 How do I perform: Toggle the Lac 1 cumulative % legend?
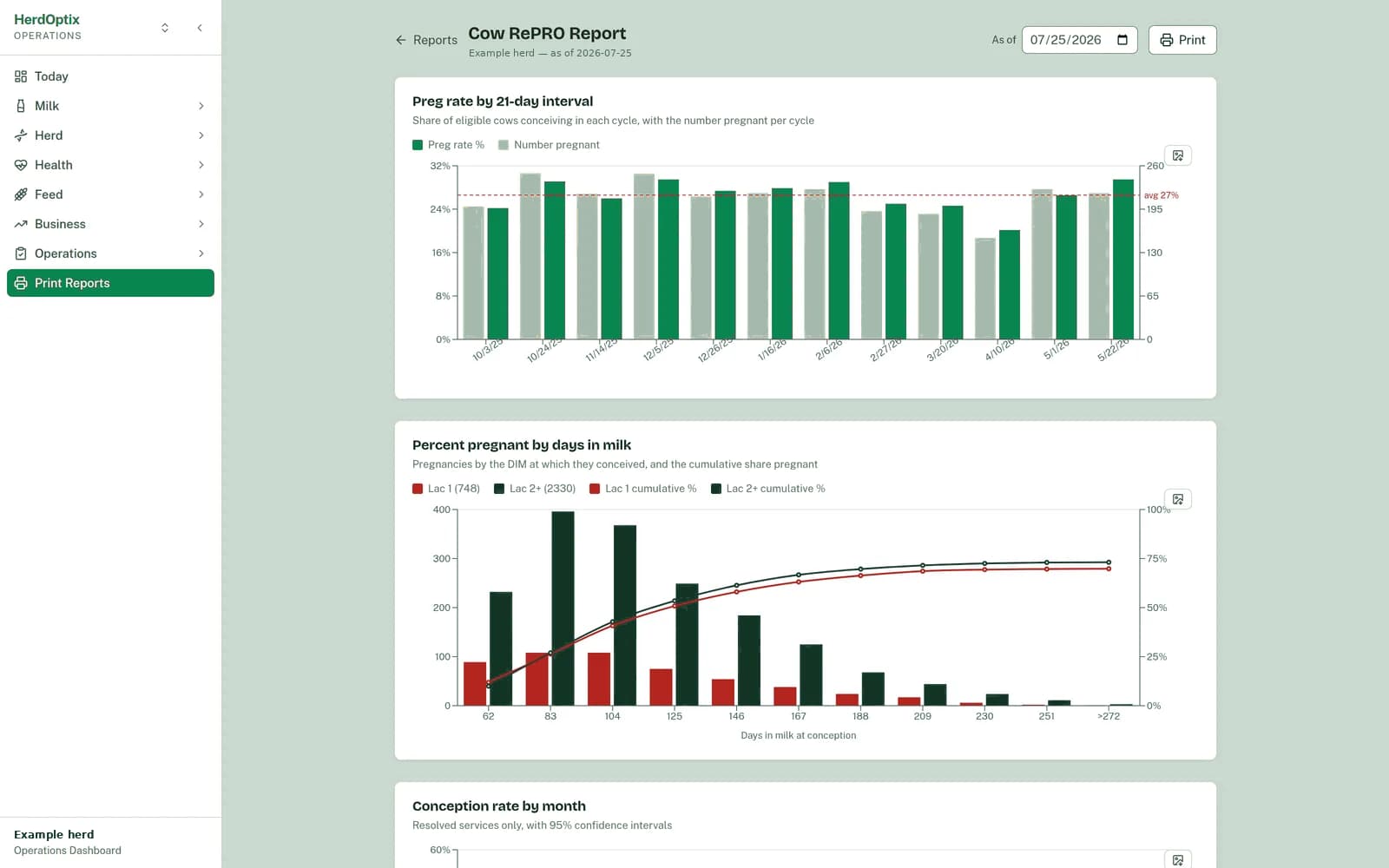tap(643, 489)
